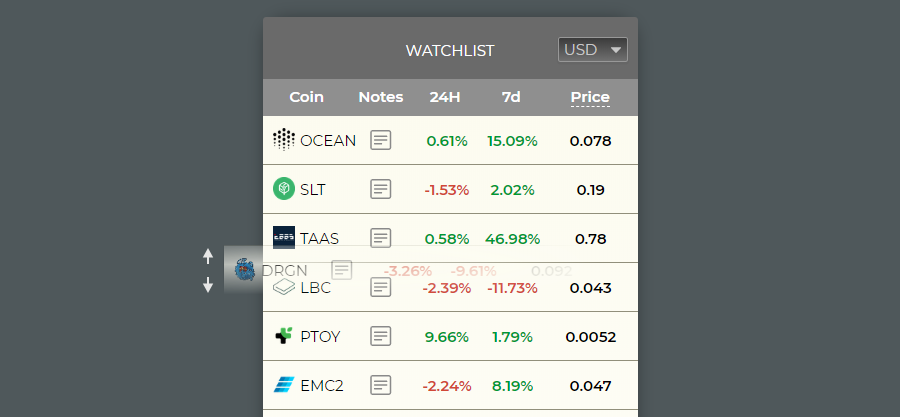The image size is (900, 417).
Task: Click the DRGN dragon coin logo
Action: point(245,270)
